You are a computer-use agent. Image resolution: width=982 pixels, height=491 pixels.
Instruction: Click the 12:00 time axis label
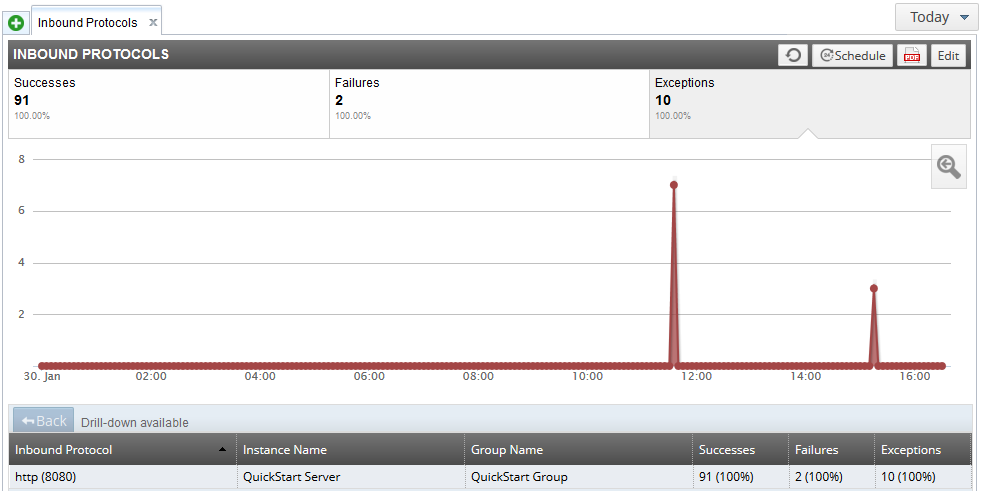(696, 376)
